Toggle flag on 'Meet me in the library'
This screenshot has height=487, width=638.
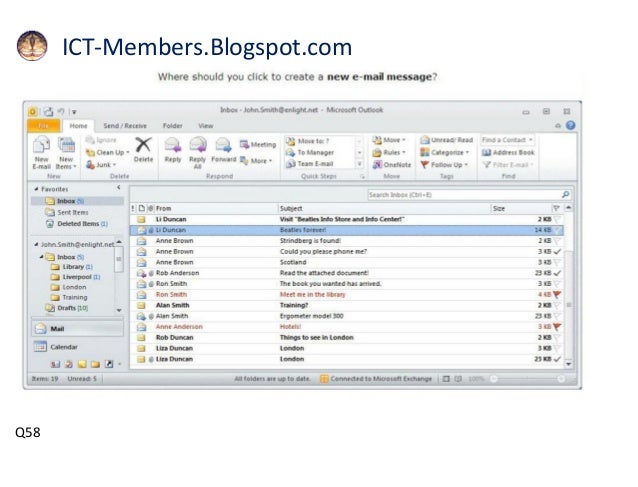click(557, 294)
